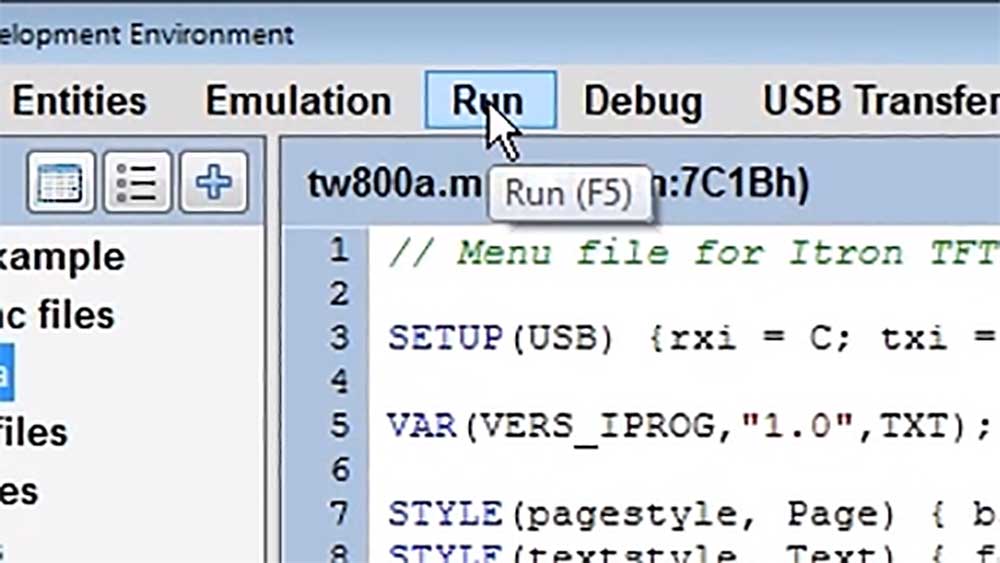Open the Emulation menu
The image size is (1000, 563).
click(x=298, y=101)
